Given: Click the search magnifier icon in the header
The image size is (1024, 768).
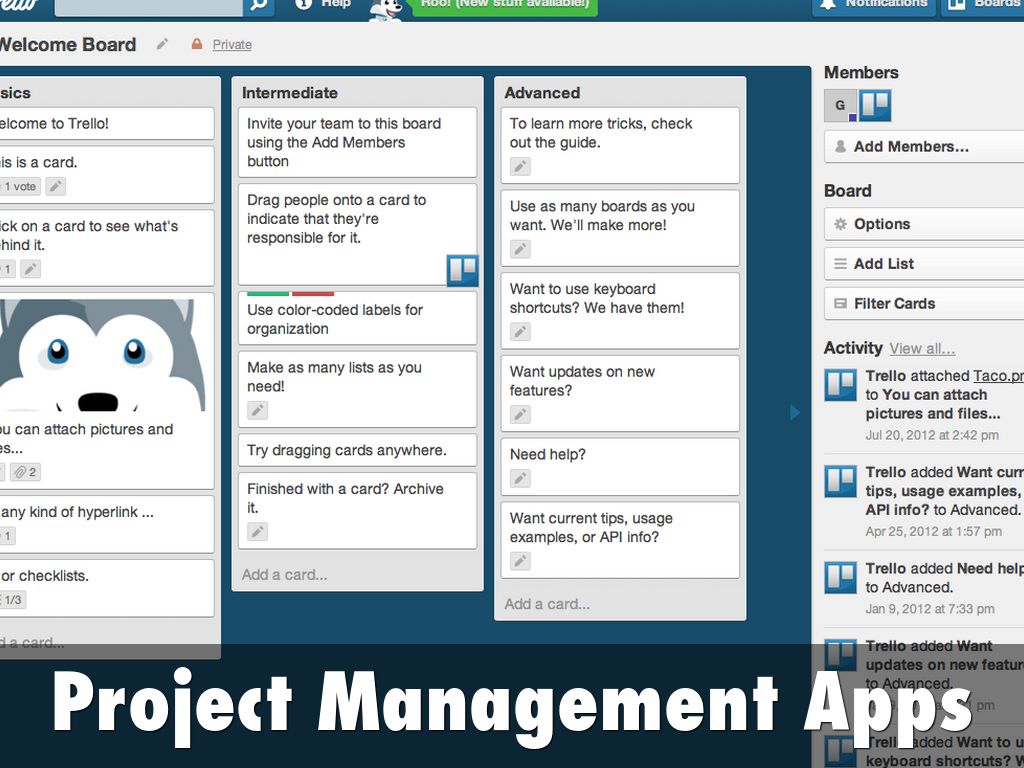Looking at the screenshot, I should click(x=258, y=5).
